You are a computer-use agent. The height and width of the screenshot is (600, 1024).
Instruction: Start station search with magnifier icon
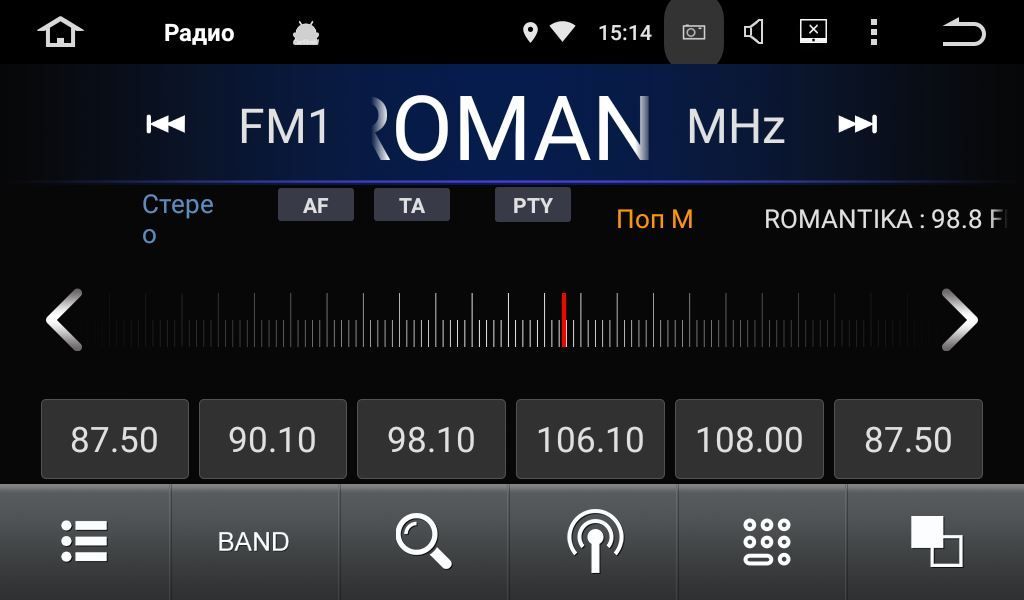point(423,541)
